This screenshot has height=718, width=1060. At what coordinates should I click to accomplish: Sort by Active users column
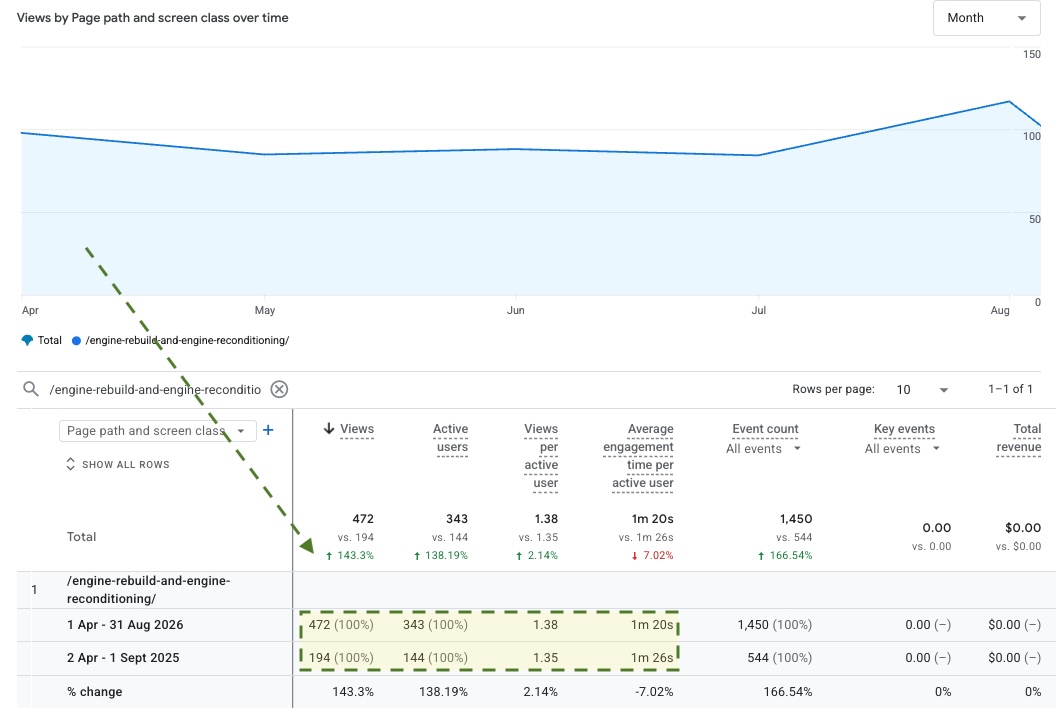(450, 438)
